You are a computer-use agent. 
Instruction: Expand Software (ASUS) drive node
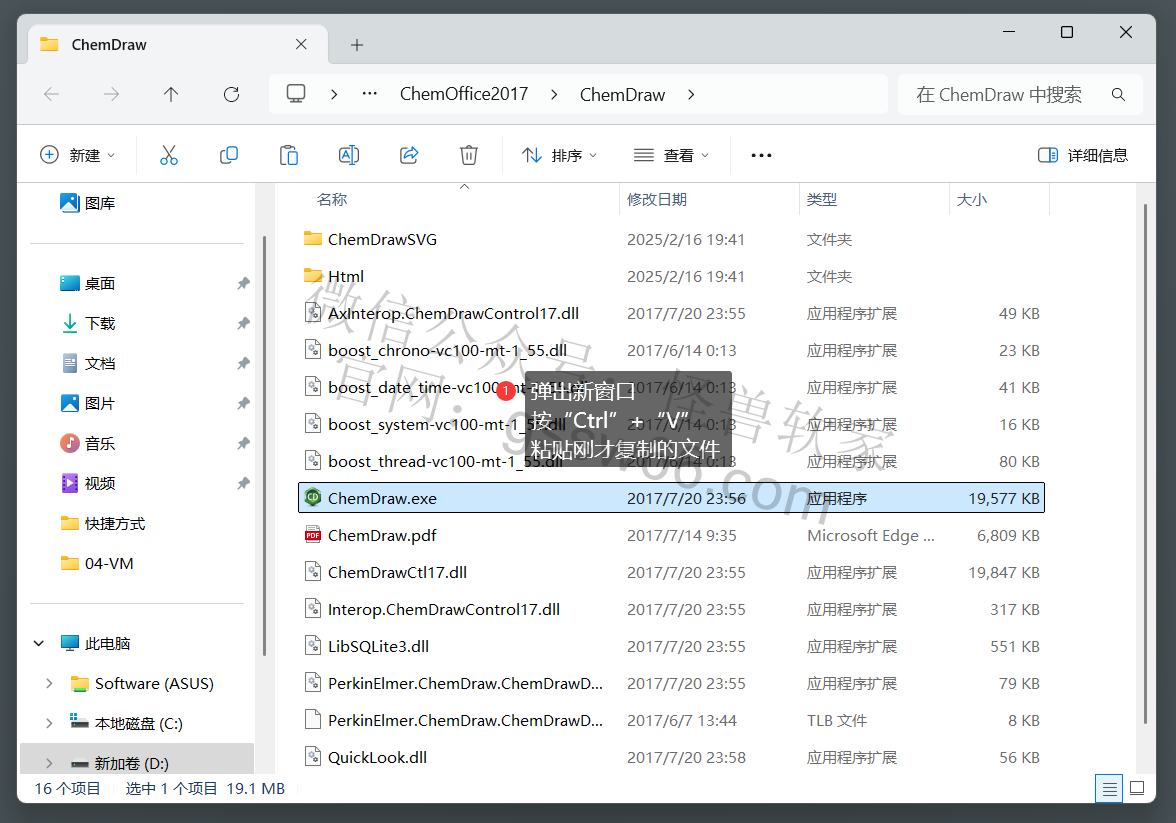[x=50, y=683]
